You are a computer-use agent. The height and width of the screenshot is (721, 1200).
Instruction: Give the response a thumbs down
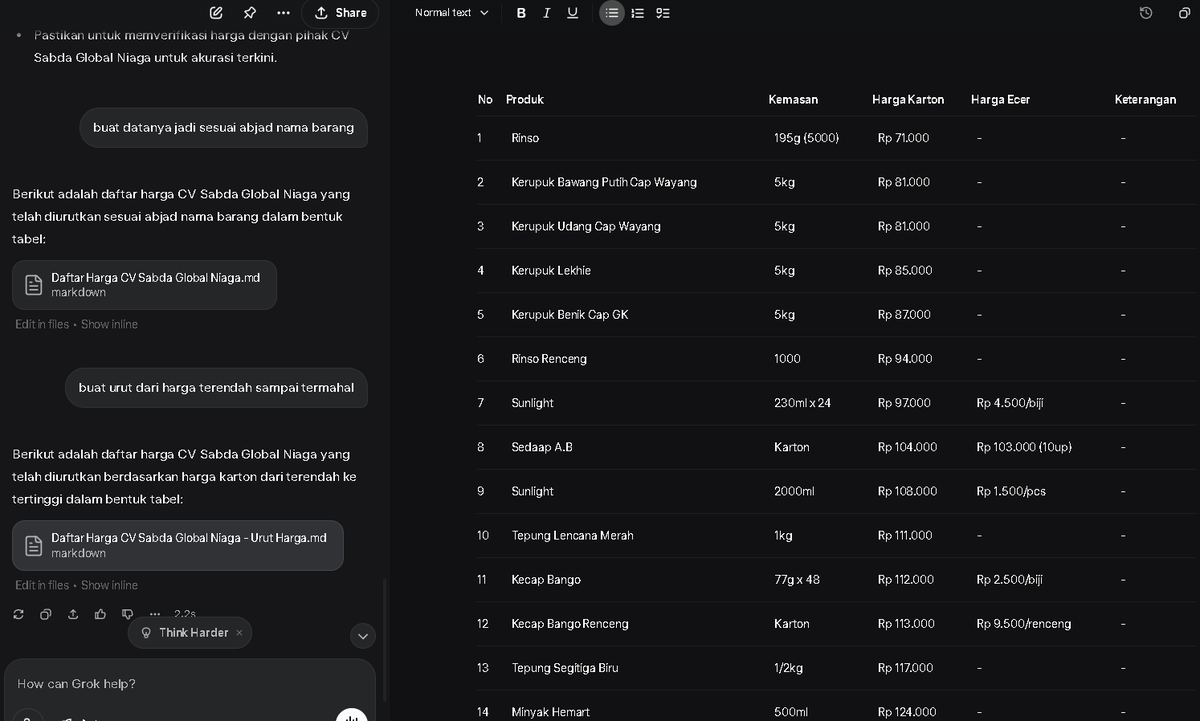tap(127, 614)
